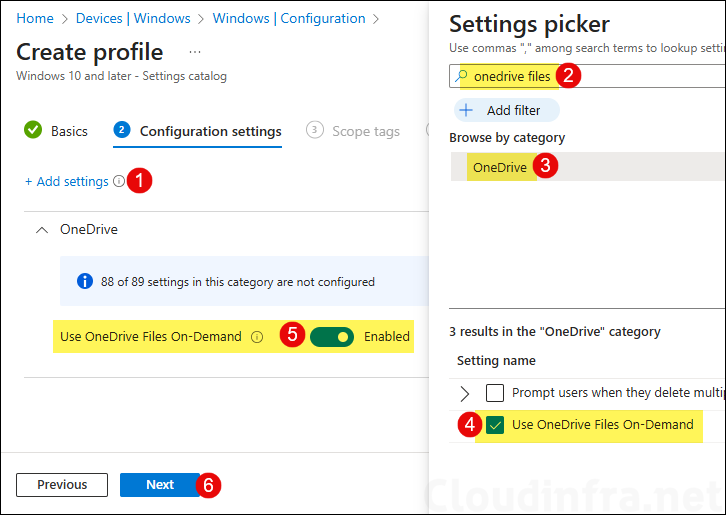Click the Next button

[x=160, y=485]
